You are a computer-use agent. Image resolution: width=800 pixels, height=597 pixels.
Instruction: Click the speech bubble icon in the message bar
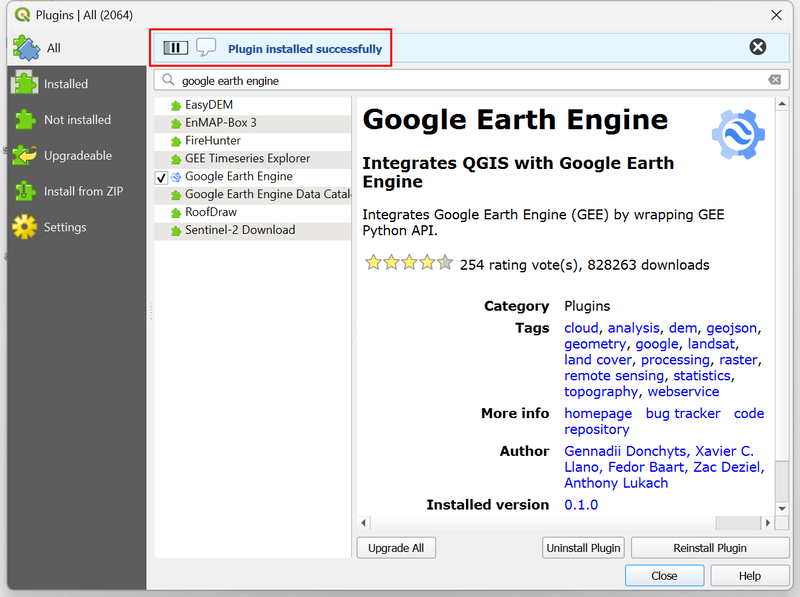click(206, 47)
